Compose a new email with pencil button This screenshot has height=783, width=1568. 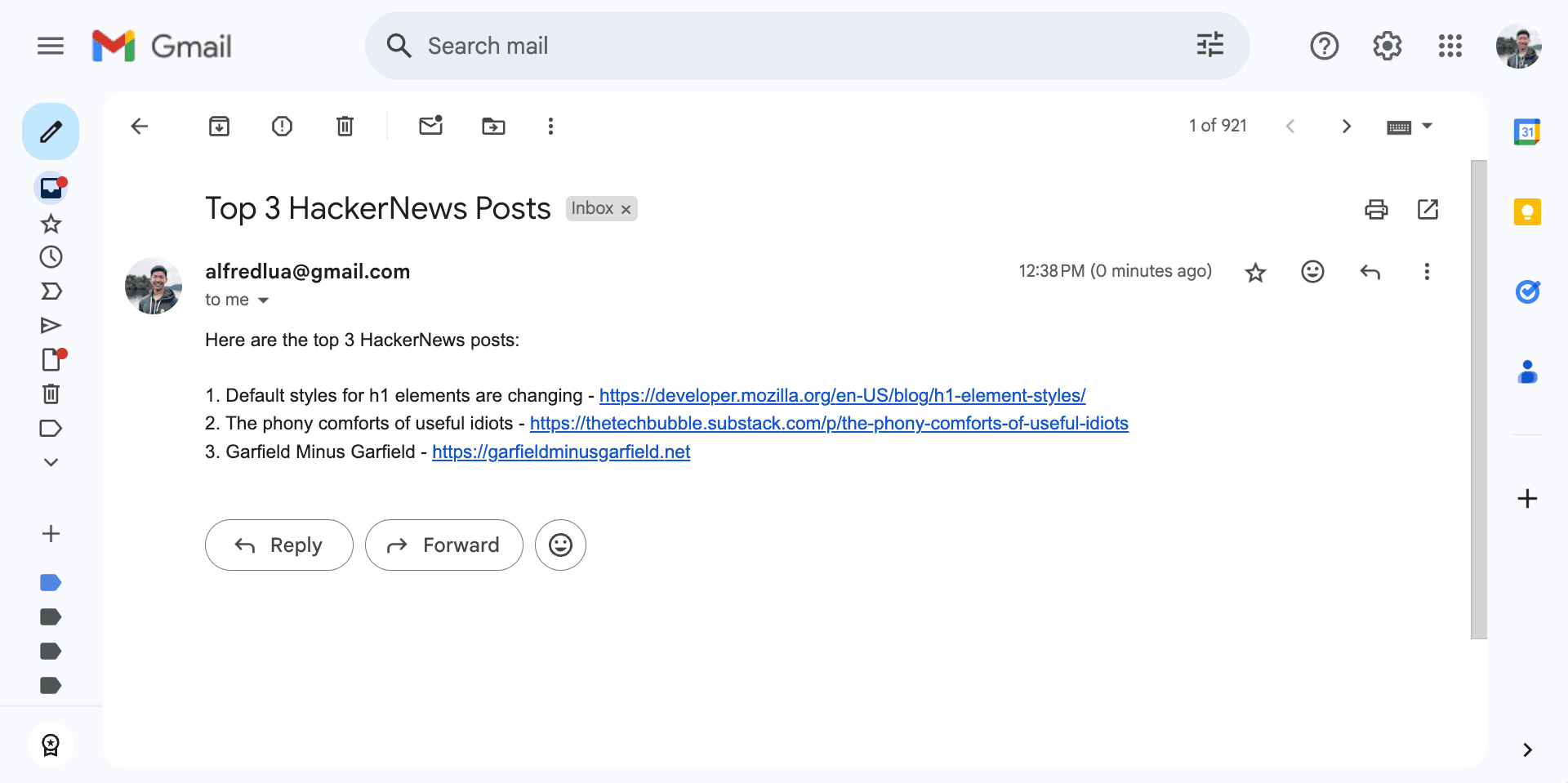pyautogui.click(x=51, y=131)
